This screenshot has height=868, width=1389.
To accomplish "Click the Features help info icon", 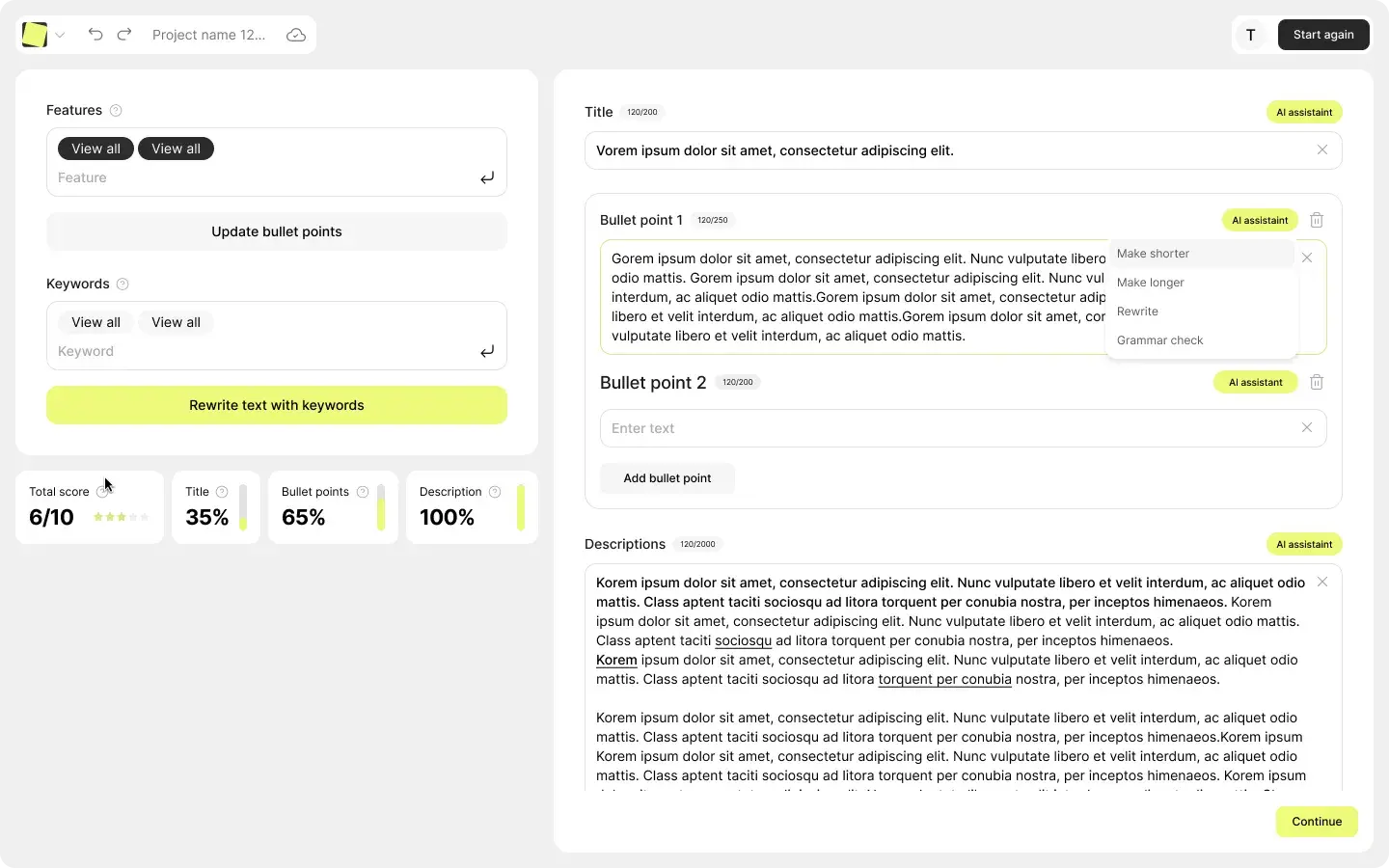I will point(116,111).
